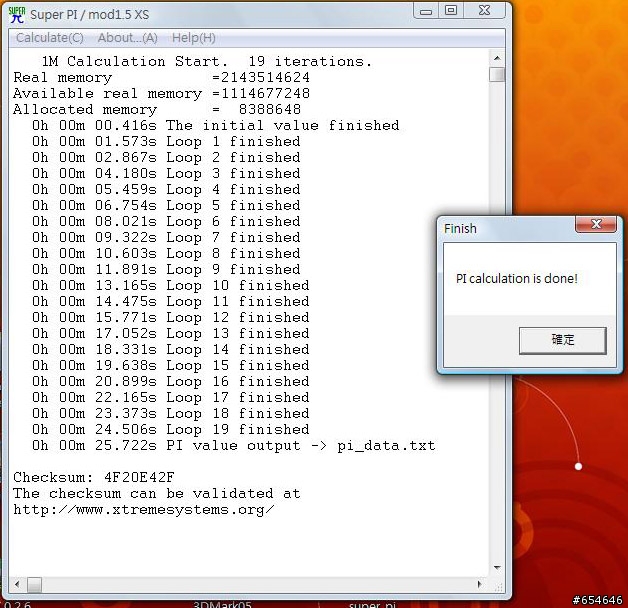Click the Super PI window resize grip
Screen dimensions: 628x608
[499, 587]
